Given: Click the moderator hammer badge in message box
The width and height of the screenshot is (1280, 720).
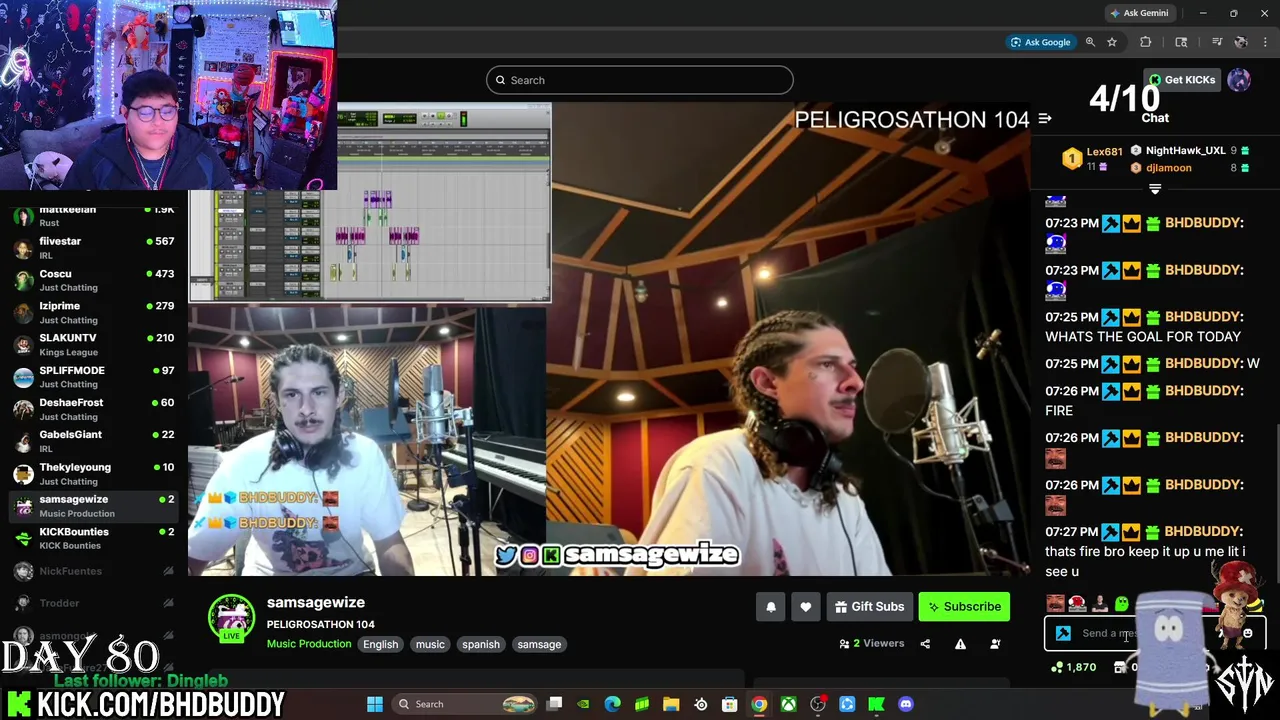Looking at the screenshot, I should 1063,633.
